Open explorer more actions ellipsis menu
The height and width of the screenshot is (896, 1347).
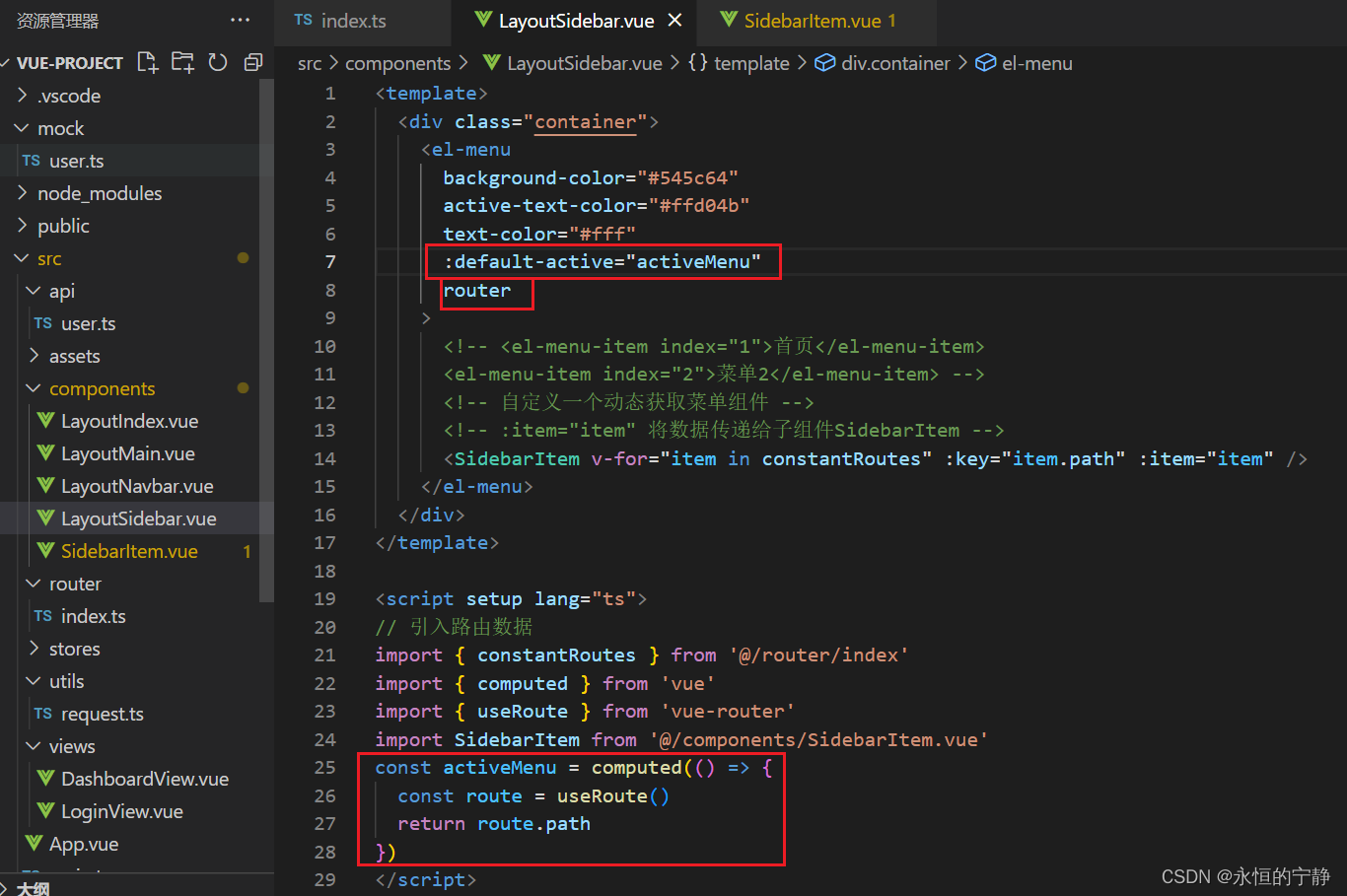(240, 20)
